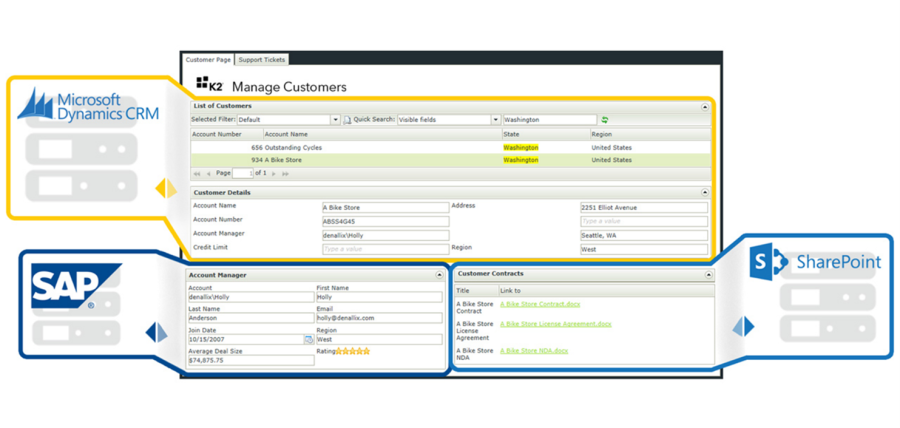Click the SharePoint logo

click(815, 262)
